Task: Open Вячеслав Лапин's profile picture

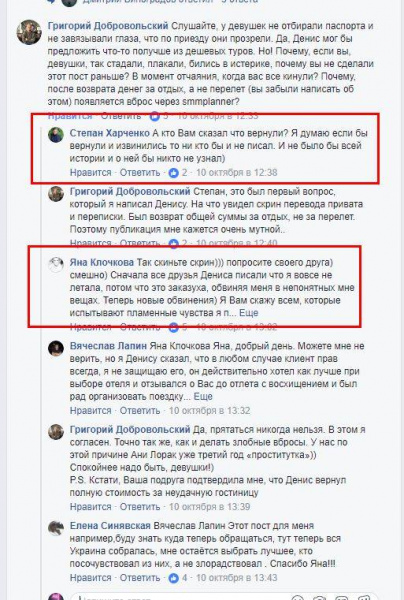Action: point(56,349)
